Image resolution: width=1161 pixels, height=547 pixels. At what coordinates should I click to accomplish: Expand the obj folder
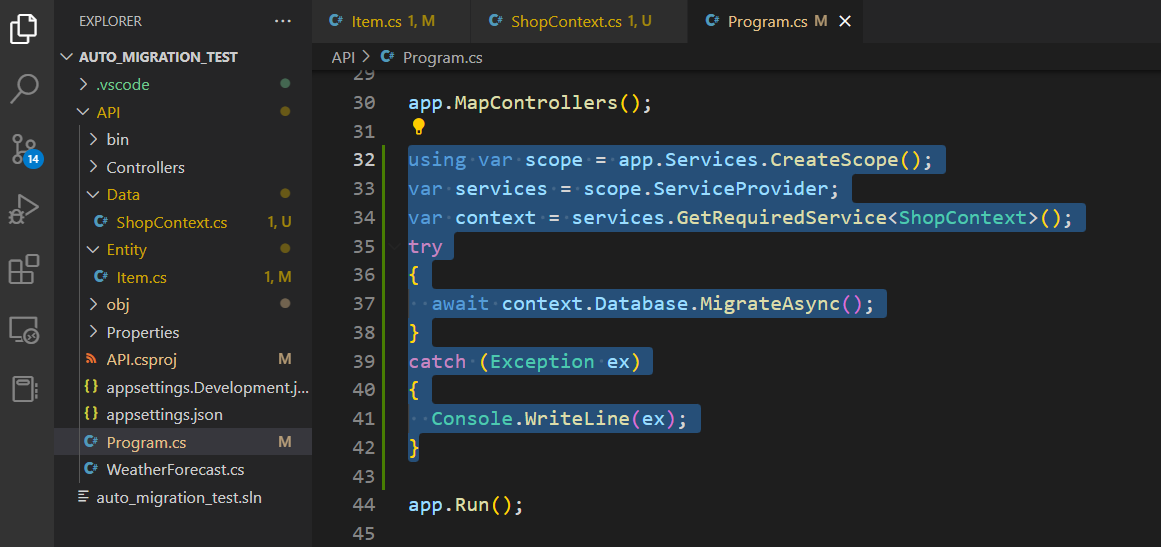tap(93, 304)
